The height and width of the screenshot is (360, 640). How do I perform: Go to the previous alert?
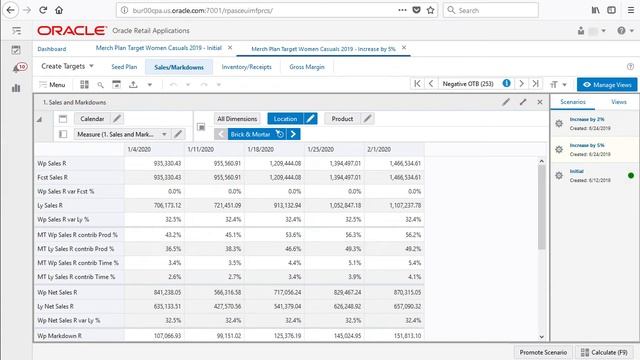pos(431,84)
